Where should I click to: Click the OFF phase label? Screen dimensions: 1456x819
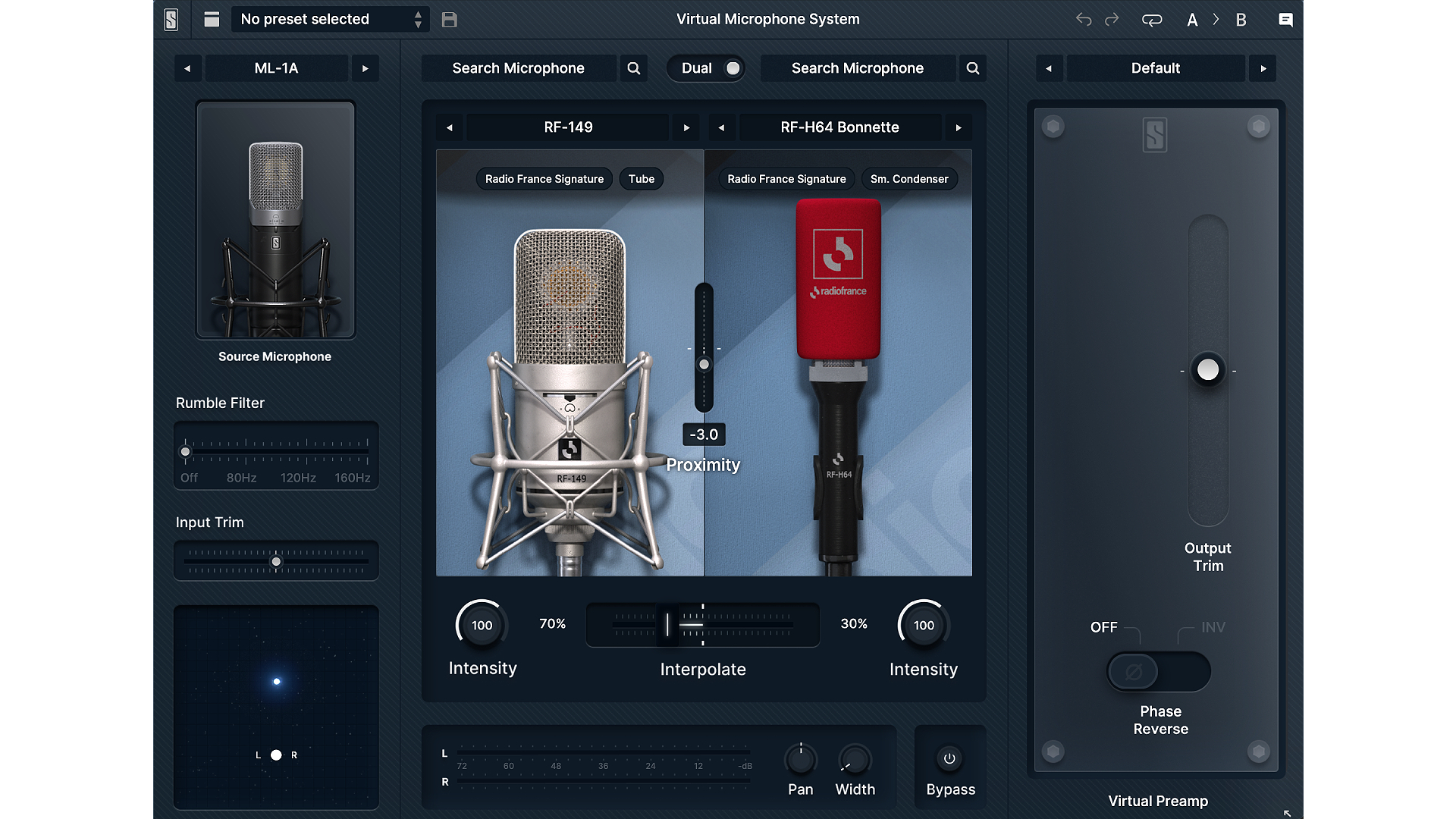pyautogui.click(x=1104, y=627)
